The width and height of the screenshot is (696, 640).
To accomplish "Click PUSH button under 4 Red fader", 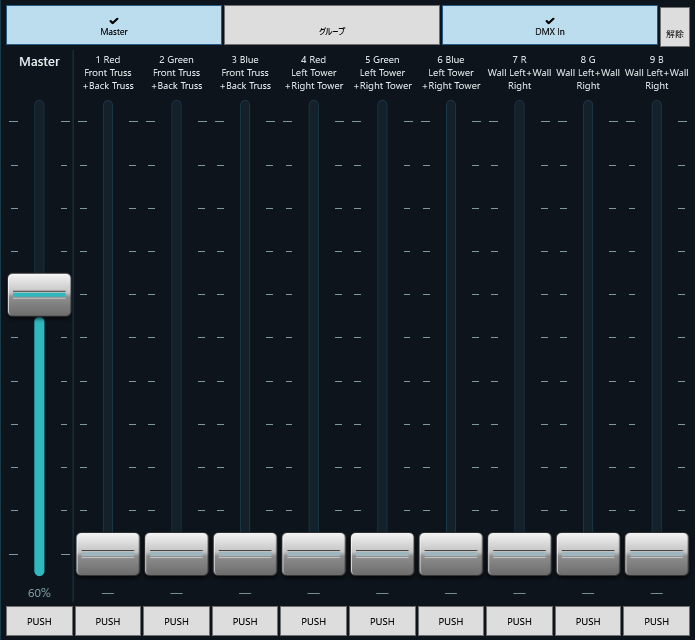I will 313,621.
